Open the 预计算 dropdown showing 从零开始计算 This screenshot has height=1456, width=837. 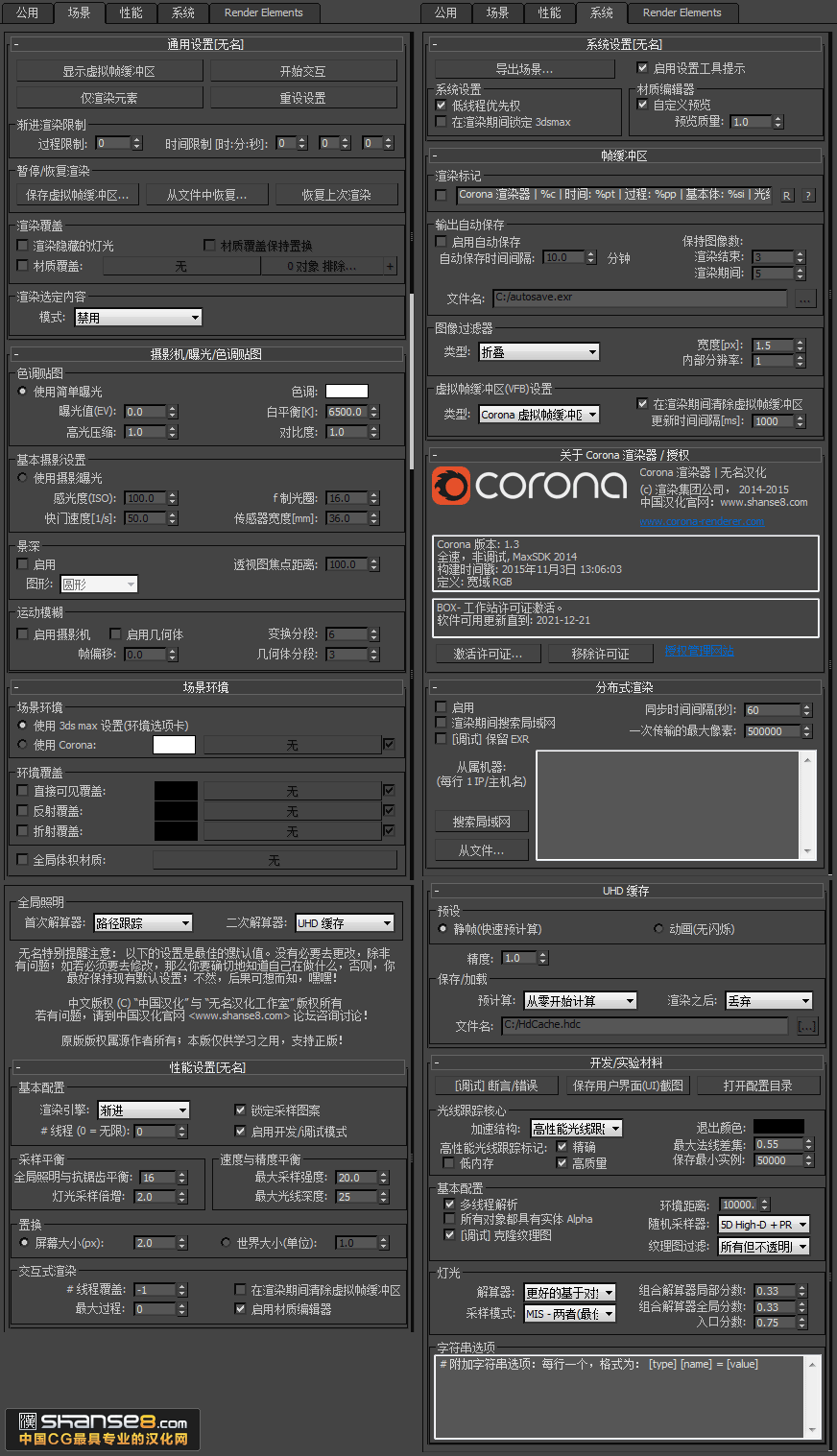tap(580, 1001)
